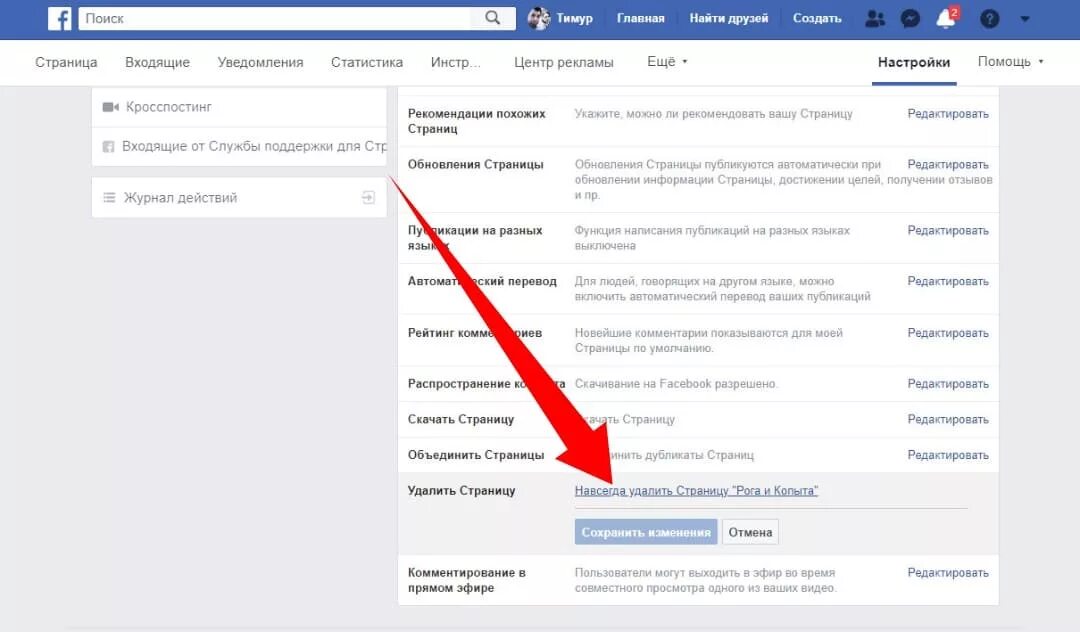The image size is (1080, 632).
Task: Click the exit arrow icon beside Журнал действий
Action: (x=368, y=198)
